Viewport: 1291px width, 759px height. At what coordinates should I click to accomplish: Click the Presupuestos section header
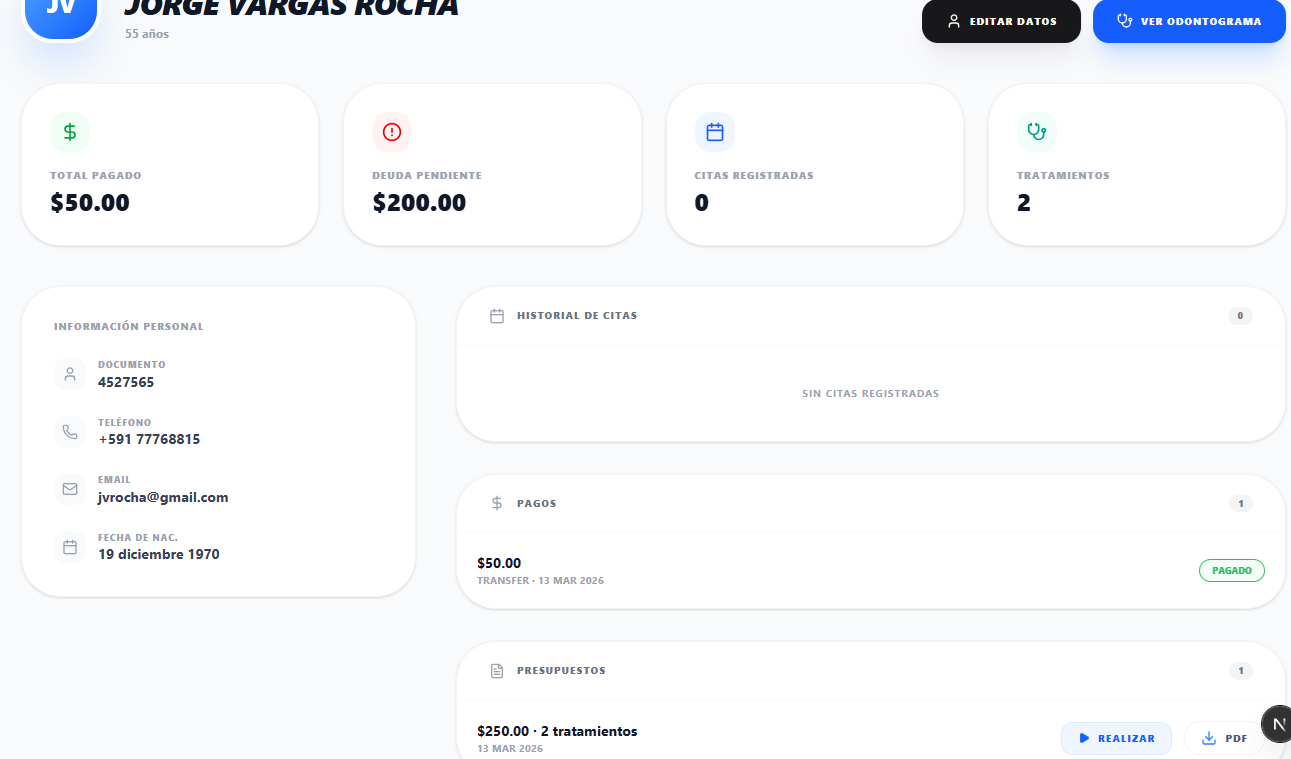[561, 670]
